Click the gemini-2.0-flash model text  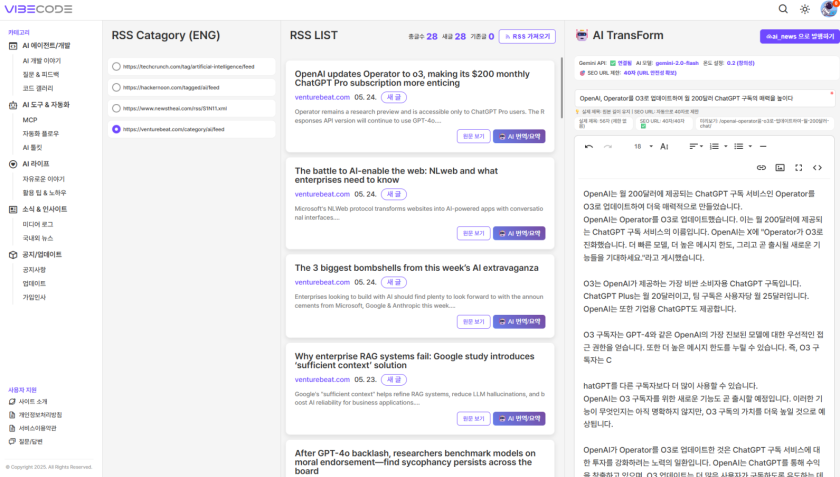[x=677, y=63]
